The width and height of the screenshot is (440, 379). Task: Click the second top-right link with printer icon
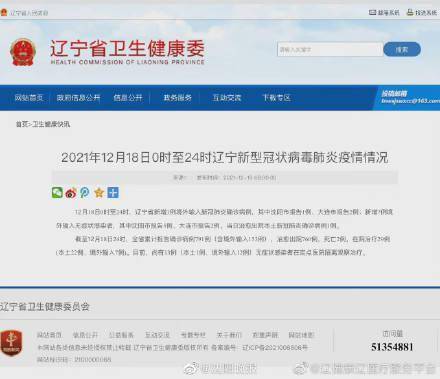tap(422, 13)
